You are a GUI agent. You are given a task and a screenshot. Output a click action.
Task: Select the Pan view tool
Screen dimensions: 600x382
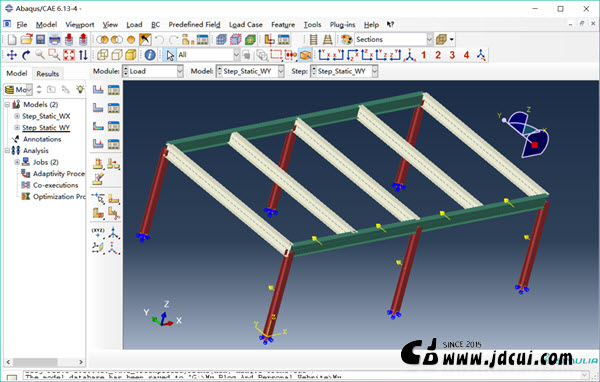12,55
